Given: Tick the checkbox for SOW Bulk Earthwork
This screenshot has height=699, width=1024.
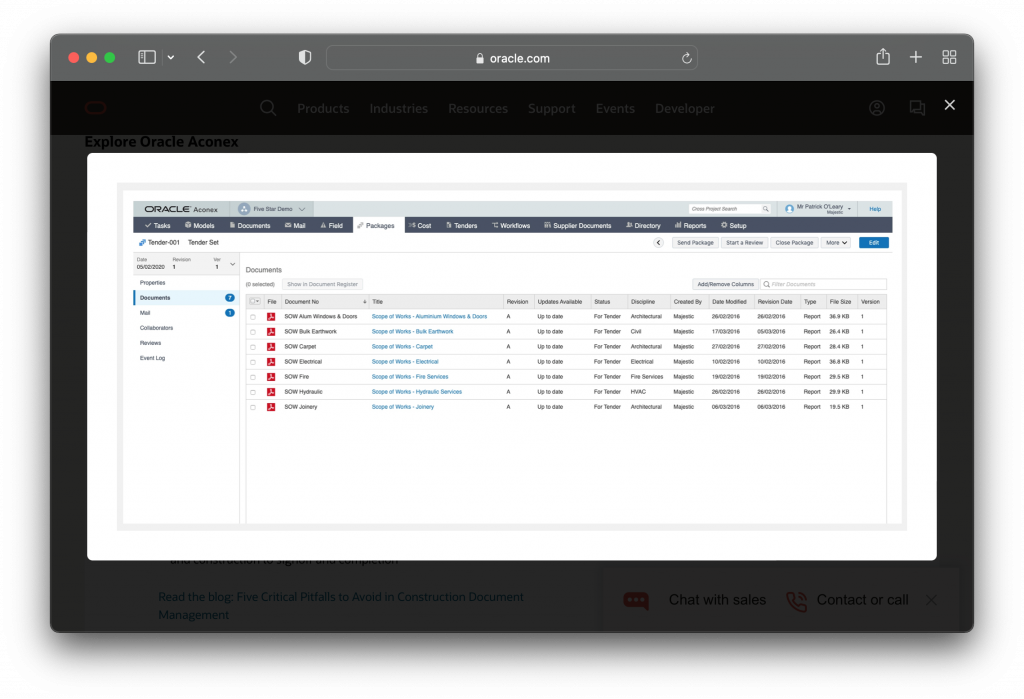Looking at the screenshot, I should tap(253, 332).
